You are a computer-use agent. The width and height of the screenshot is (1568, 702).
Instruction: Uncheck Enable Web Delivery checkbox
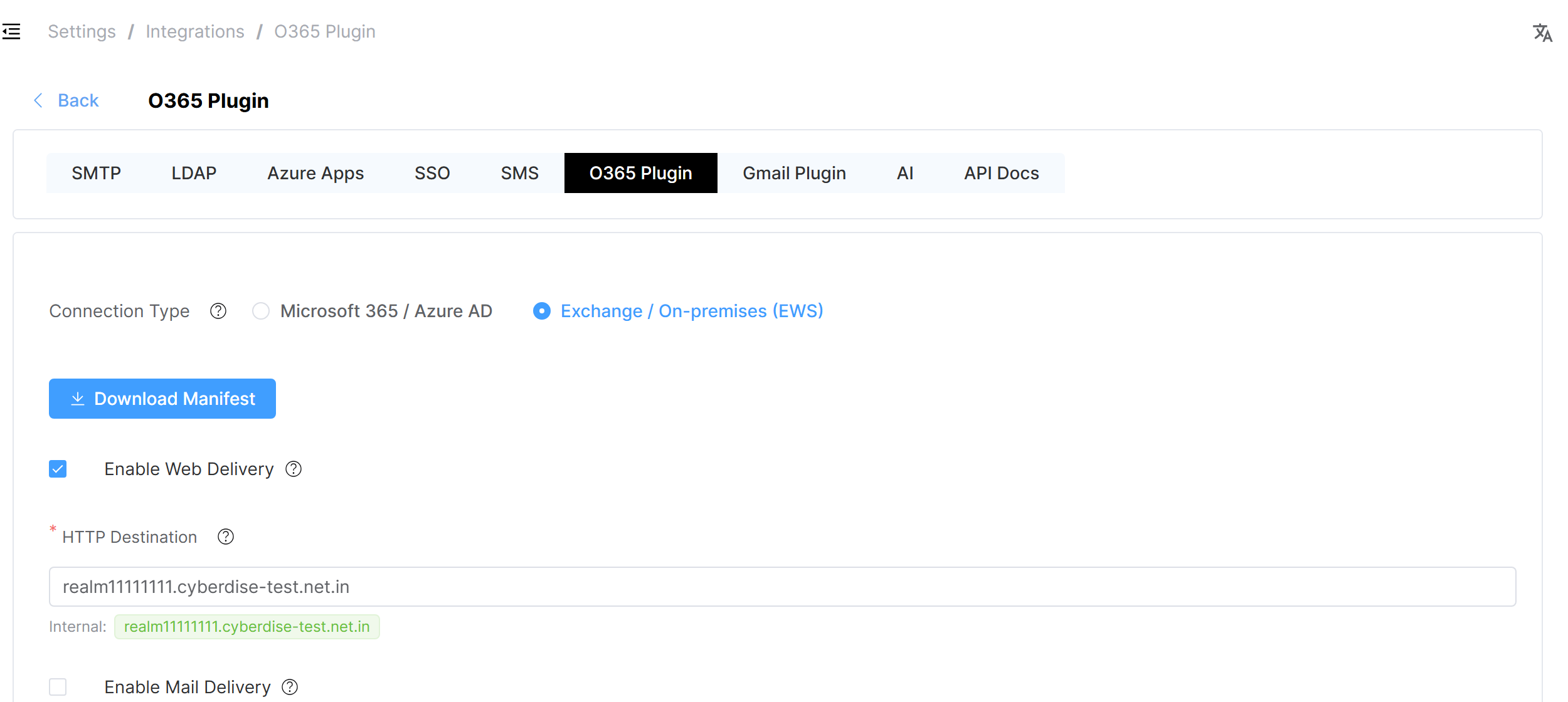pyautogui.click(x=58, y=469)
